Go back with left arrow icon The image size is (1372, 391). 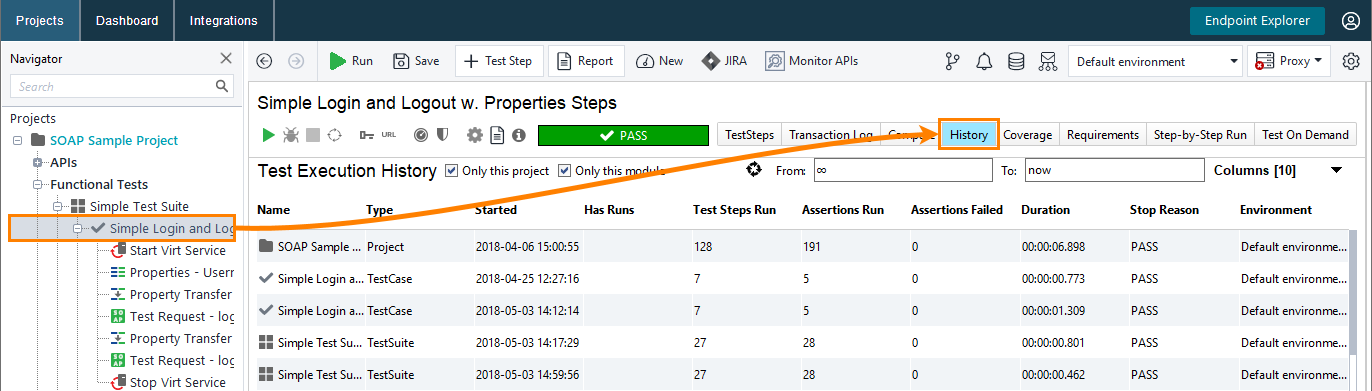pos(264,61)
